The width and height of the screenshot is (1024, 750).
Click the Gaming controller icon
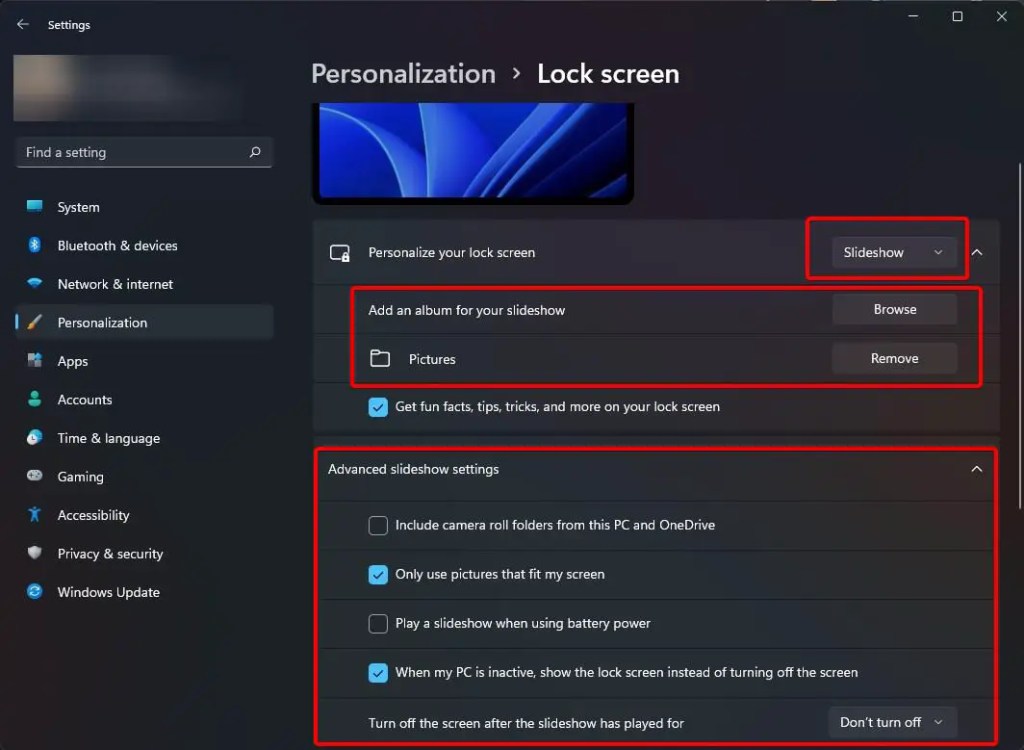[x=35, y=476]
